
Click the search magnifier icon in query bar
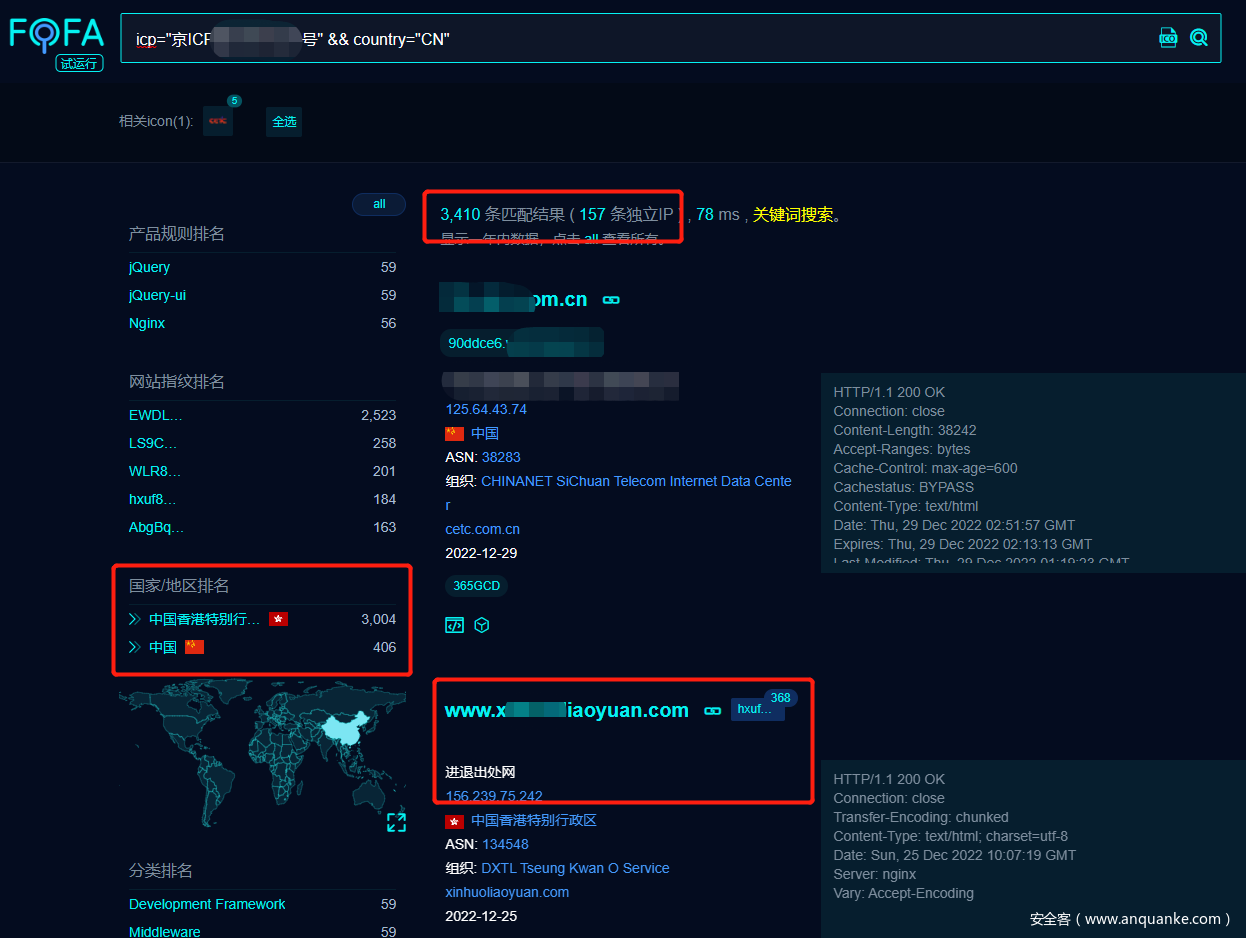(x=1198, y=38)
